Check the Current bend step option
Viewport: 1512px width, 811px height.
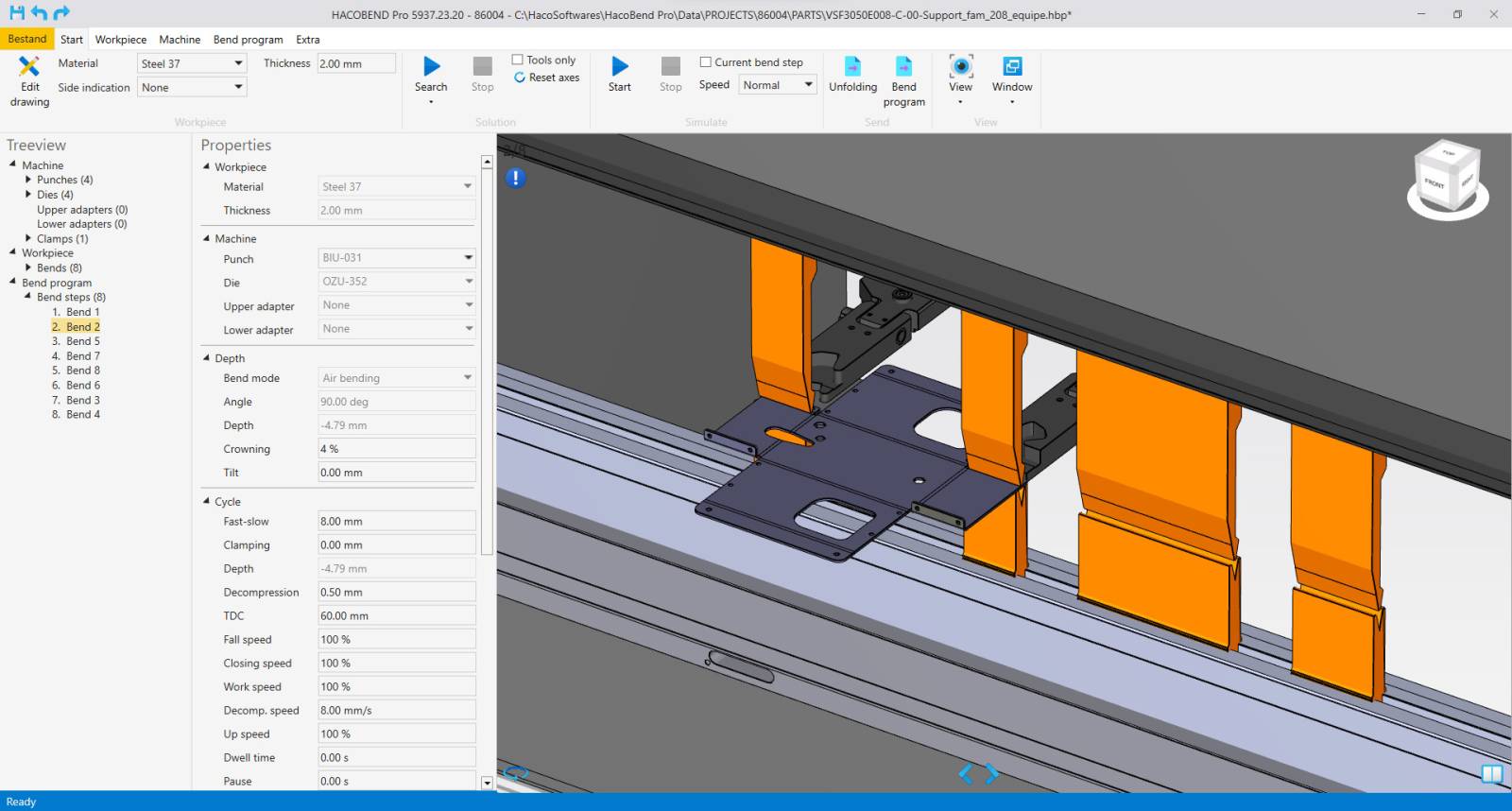click(x=705, y=62)
